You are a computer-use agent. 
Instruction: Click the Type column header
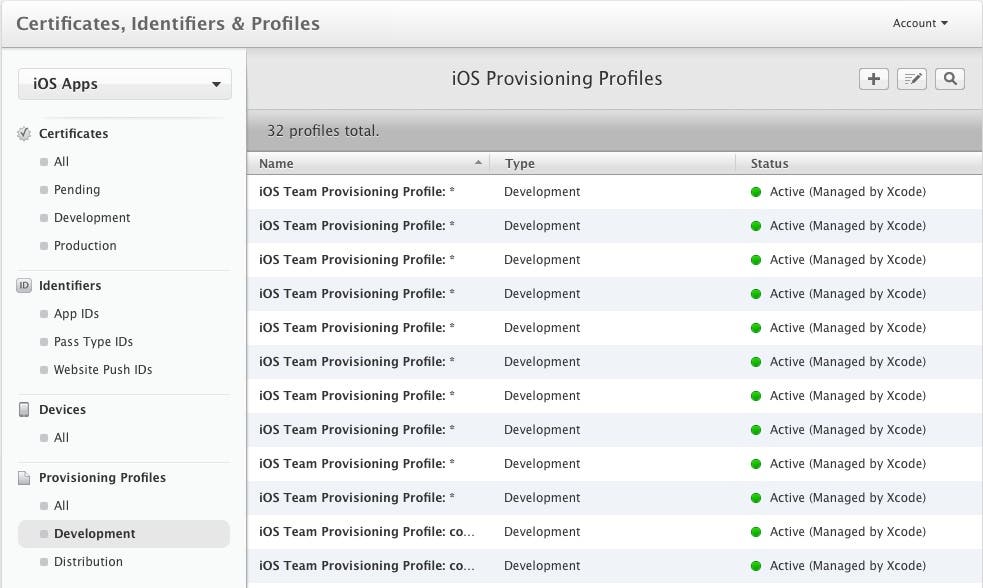click(x=520, y=163)
